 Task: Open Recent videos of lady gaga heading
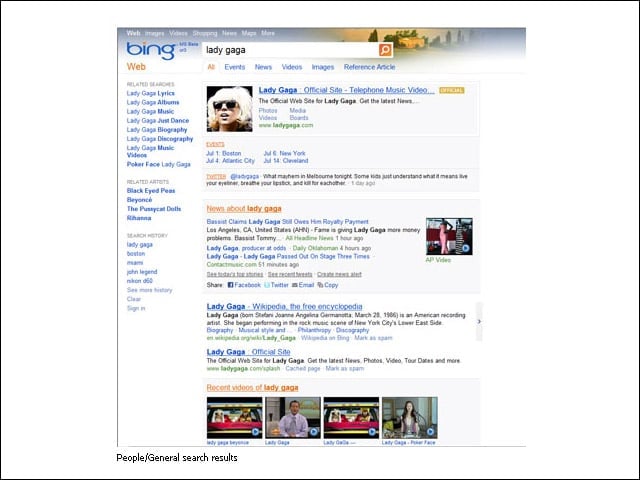(x=252, y=387)
